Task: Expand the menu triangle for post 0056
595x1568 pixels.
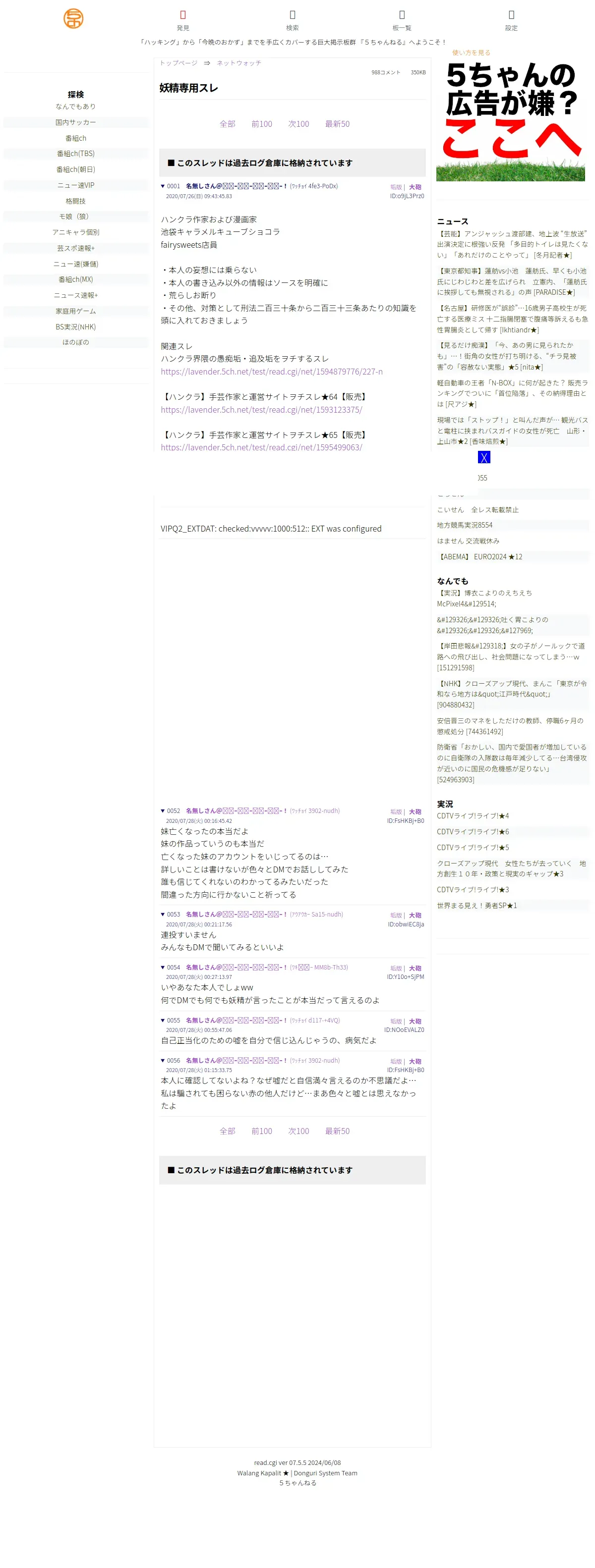Action: click(x=163, y=1060)
